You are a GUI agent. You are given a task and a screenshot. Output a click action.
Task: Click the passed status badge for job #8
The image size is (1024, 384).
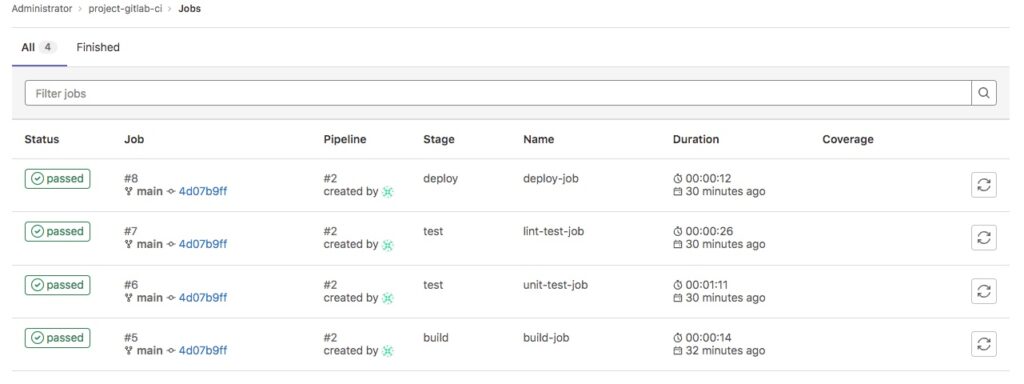(57, 178)
